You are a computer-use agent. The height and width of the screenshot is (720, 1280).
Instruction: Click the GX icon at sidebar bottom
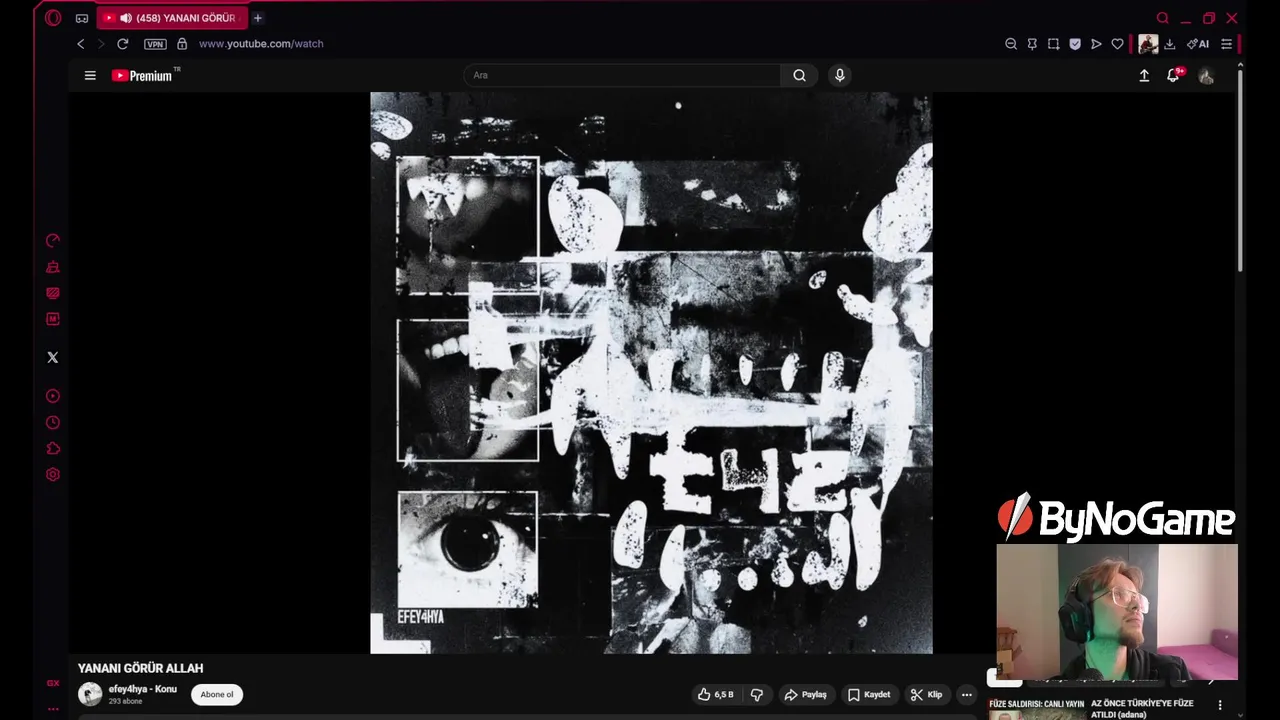tap(53, 683)
